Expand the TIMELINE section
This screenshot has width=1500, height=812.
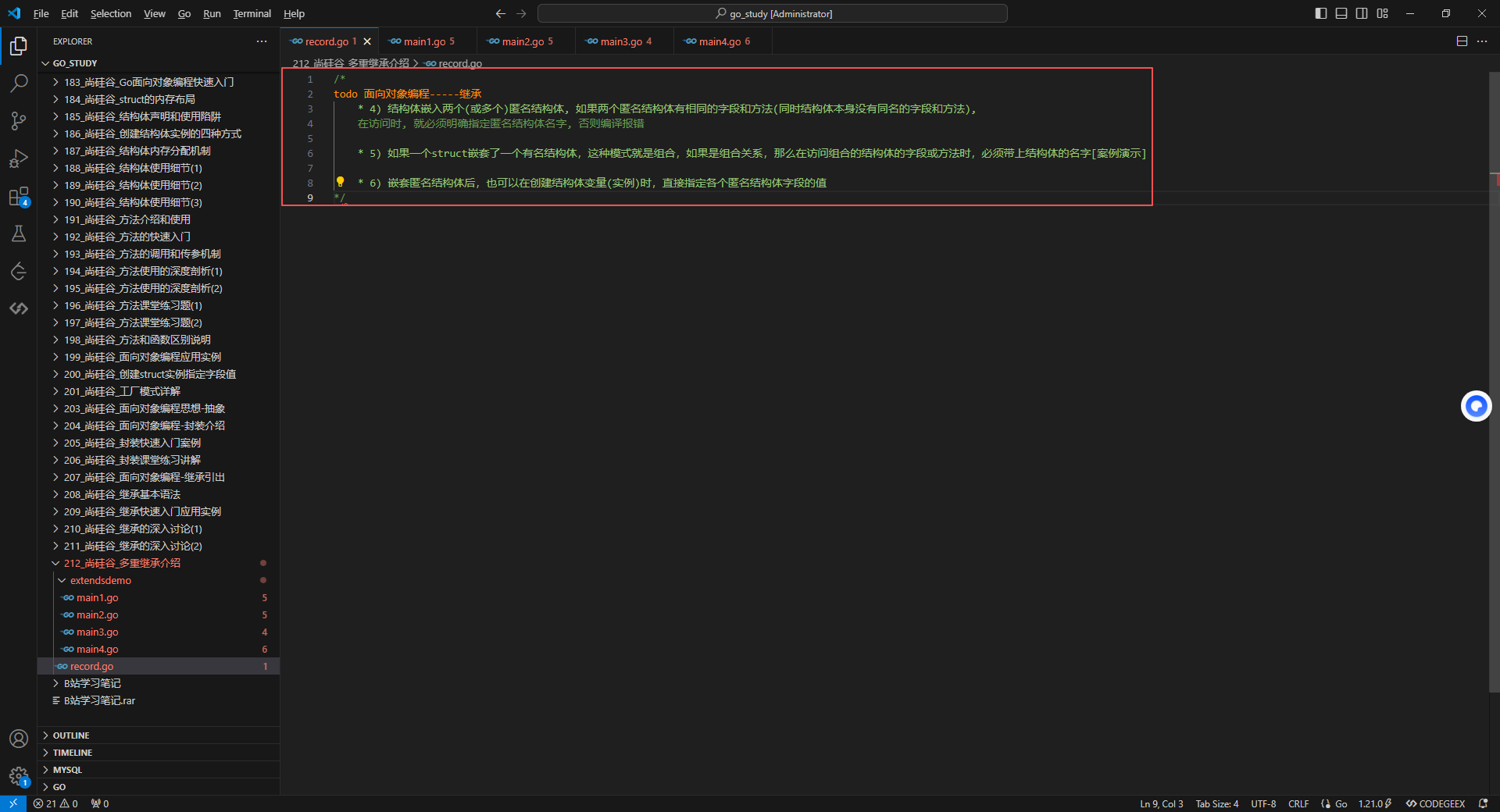[159, 753]
